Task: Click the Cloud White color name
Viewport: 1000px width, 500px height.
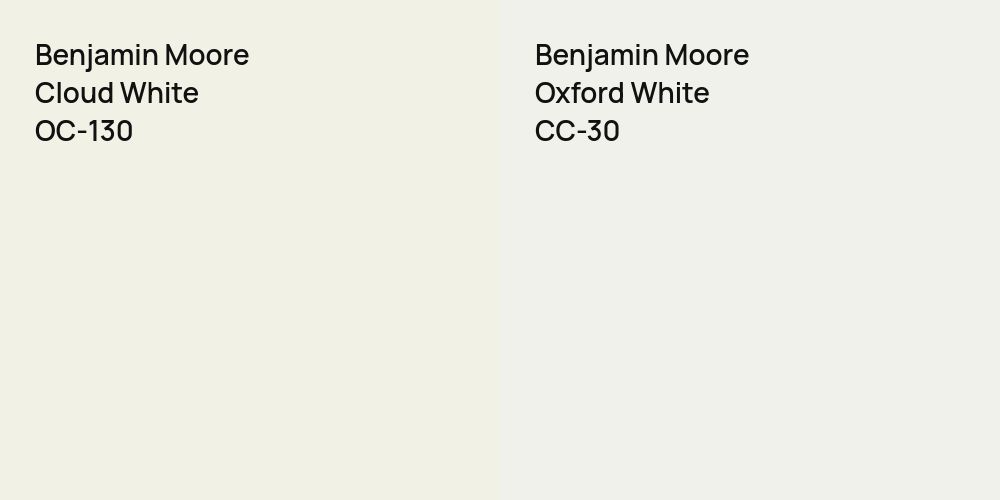Action: (117, 93)
